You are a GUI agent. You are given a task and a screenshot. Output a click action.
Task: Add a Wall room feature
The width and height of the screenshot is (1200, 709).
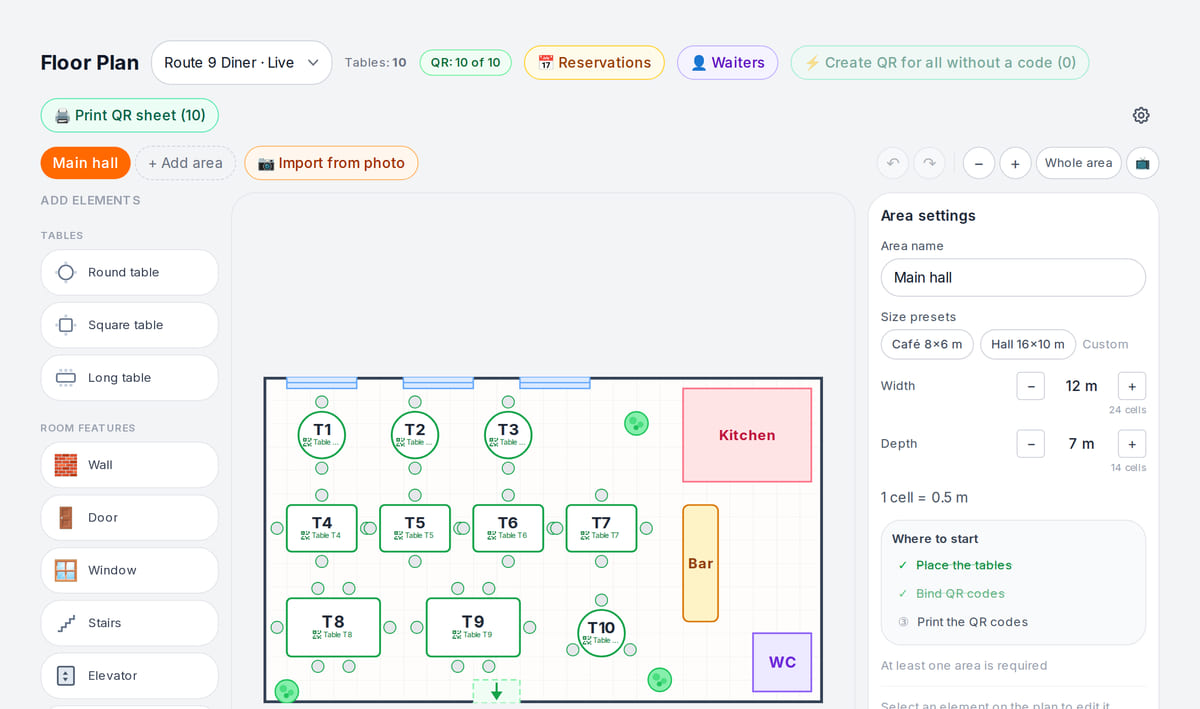pyautogui.click(x=130, y=465)
